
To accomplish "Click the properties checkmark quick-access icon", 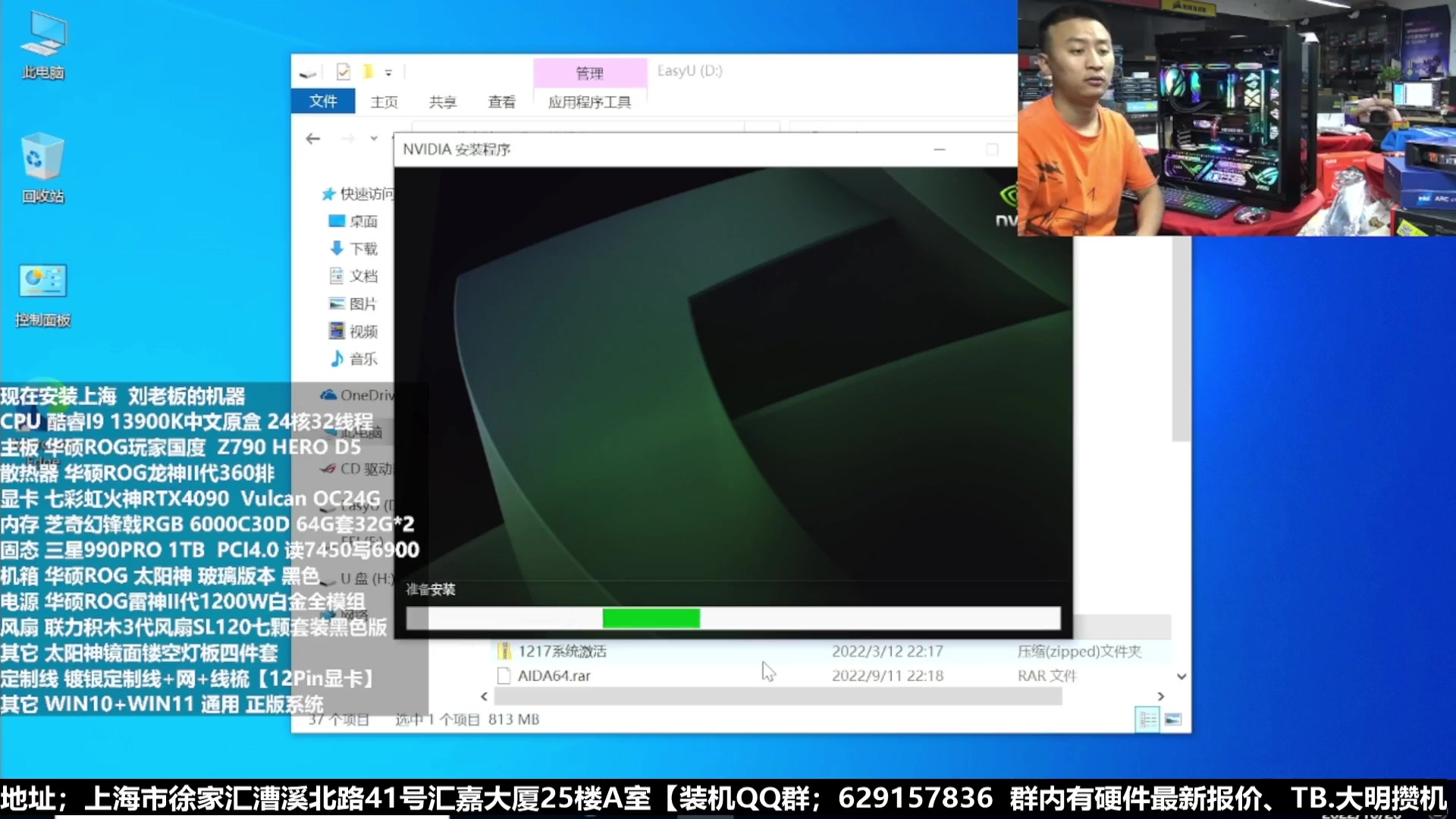I will point(343,71).
